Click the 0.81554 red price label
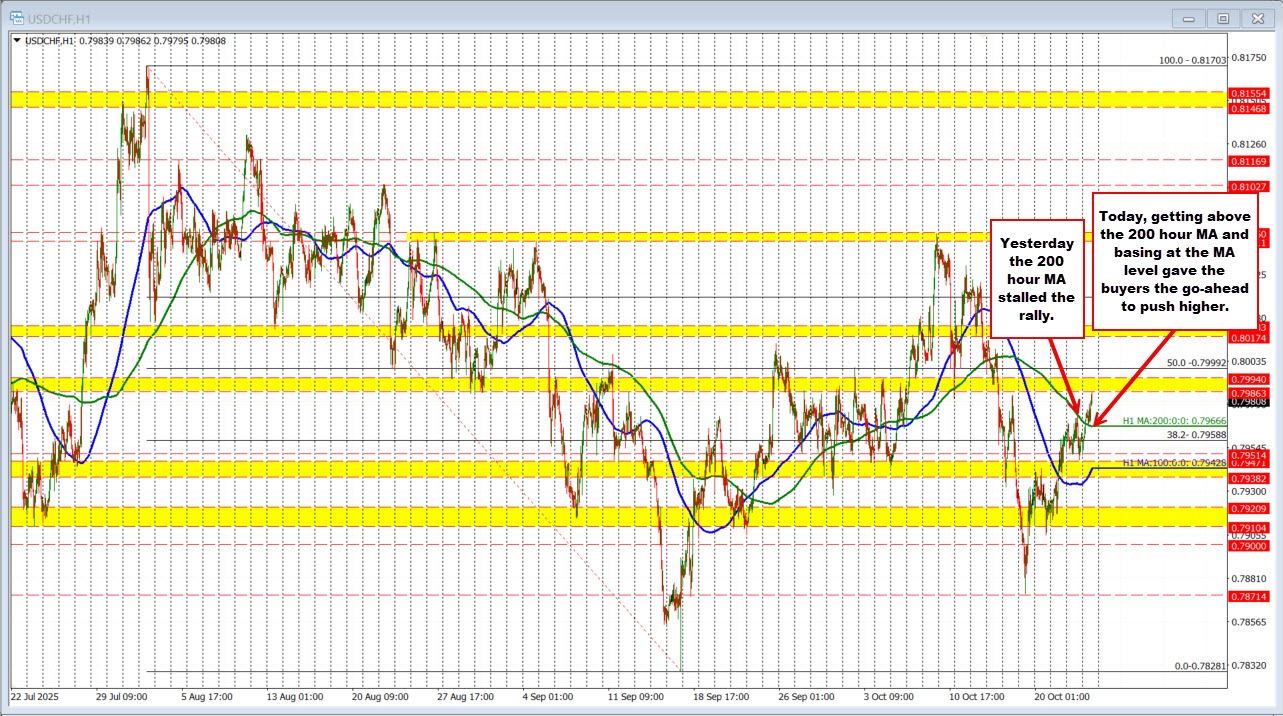 pos(1248,93)
